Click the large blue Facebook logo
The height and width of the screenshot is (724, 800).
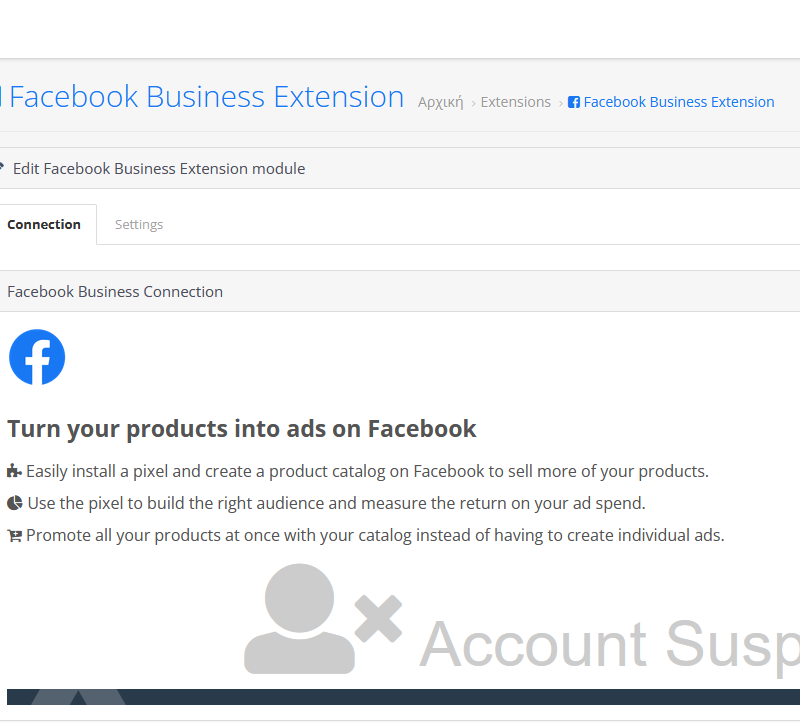[37, 357]
